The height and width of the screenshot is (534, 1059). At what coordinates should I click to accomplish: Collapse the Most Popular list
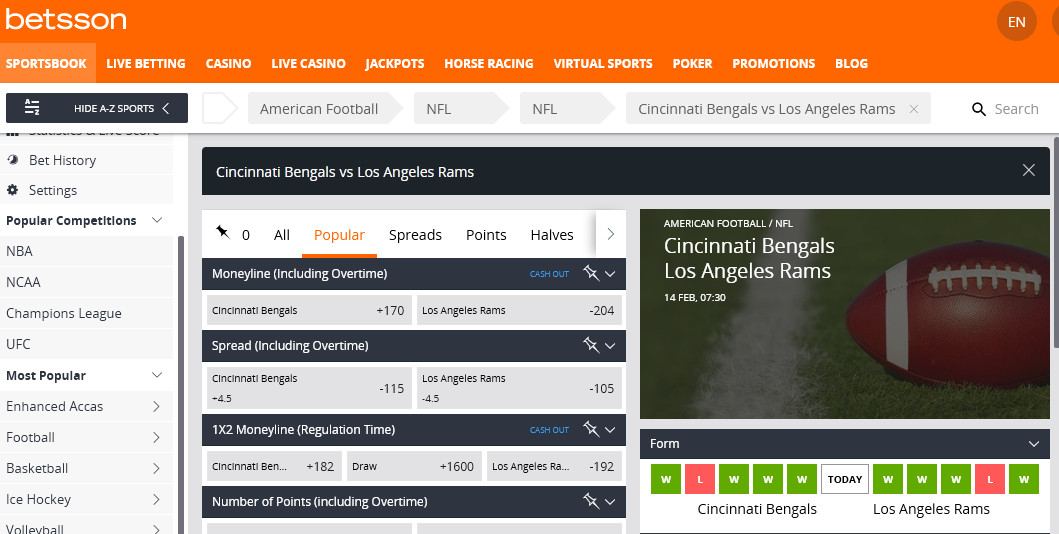click(157, 375)
